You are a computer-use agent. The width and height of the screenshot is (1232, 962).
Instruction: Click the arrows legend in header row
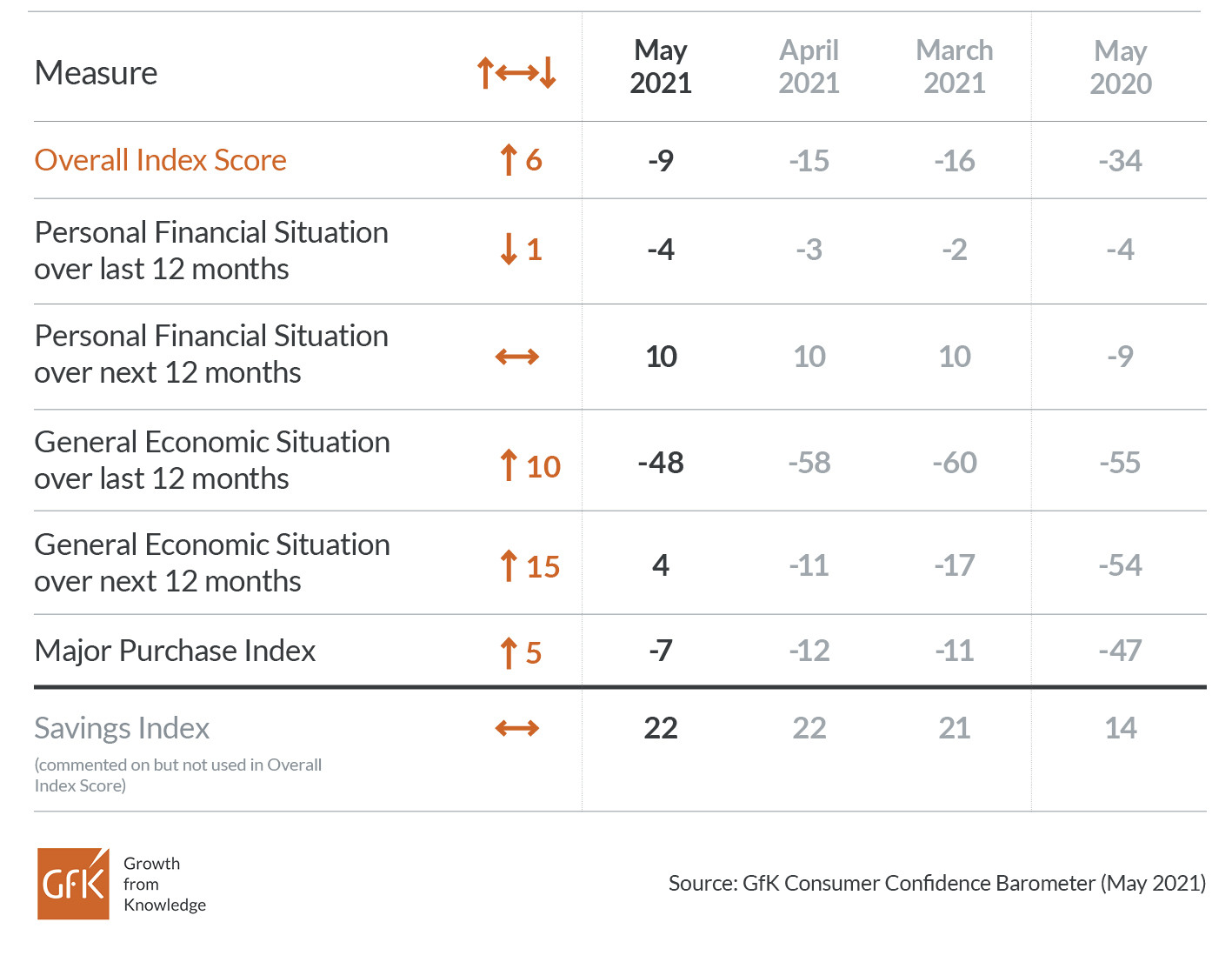pyautogui.click(x=517, y=73)
